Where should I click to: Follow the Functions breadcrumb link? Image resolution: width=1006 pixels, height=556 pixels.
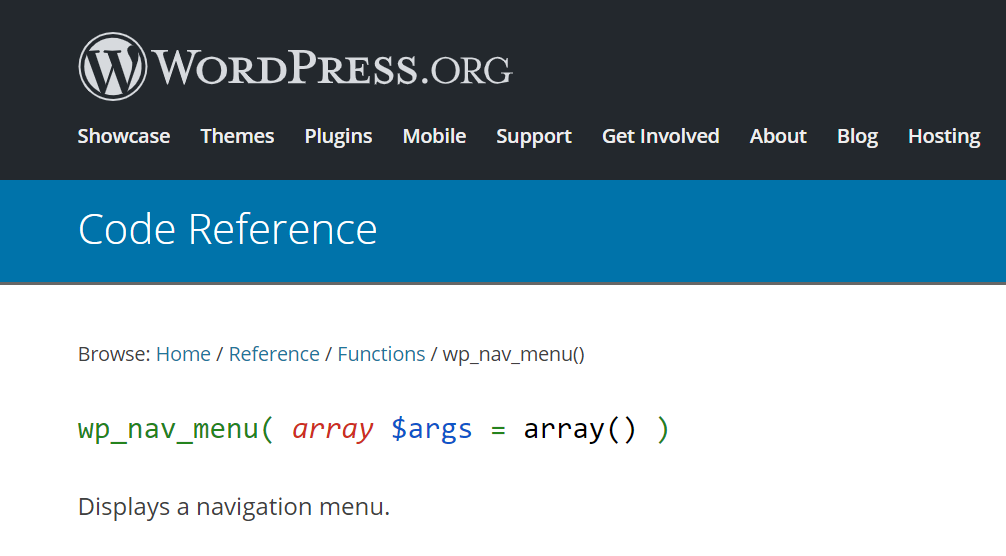point(381,354)
